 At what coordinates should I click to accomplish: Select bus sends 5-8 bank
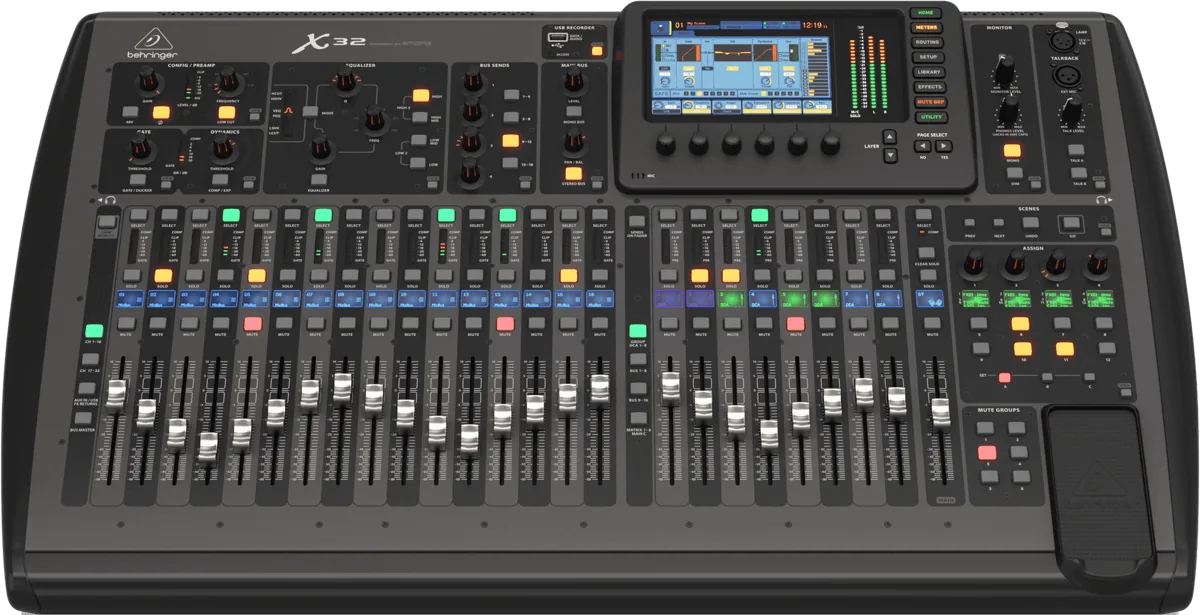[x=511, y=118]
